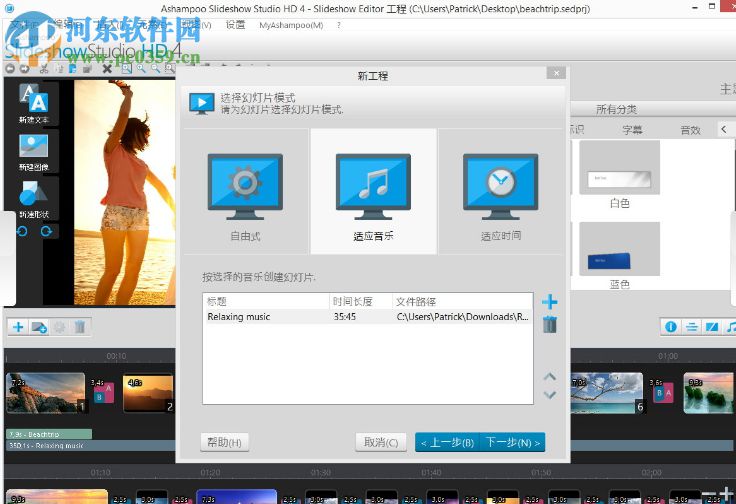
Task: Open the blue info icon above the timeline
Action: tap(671, 327)
